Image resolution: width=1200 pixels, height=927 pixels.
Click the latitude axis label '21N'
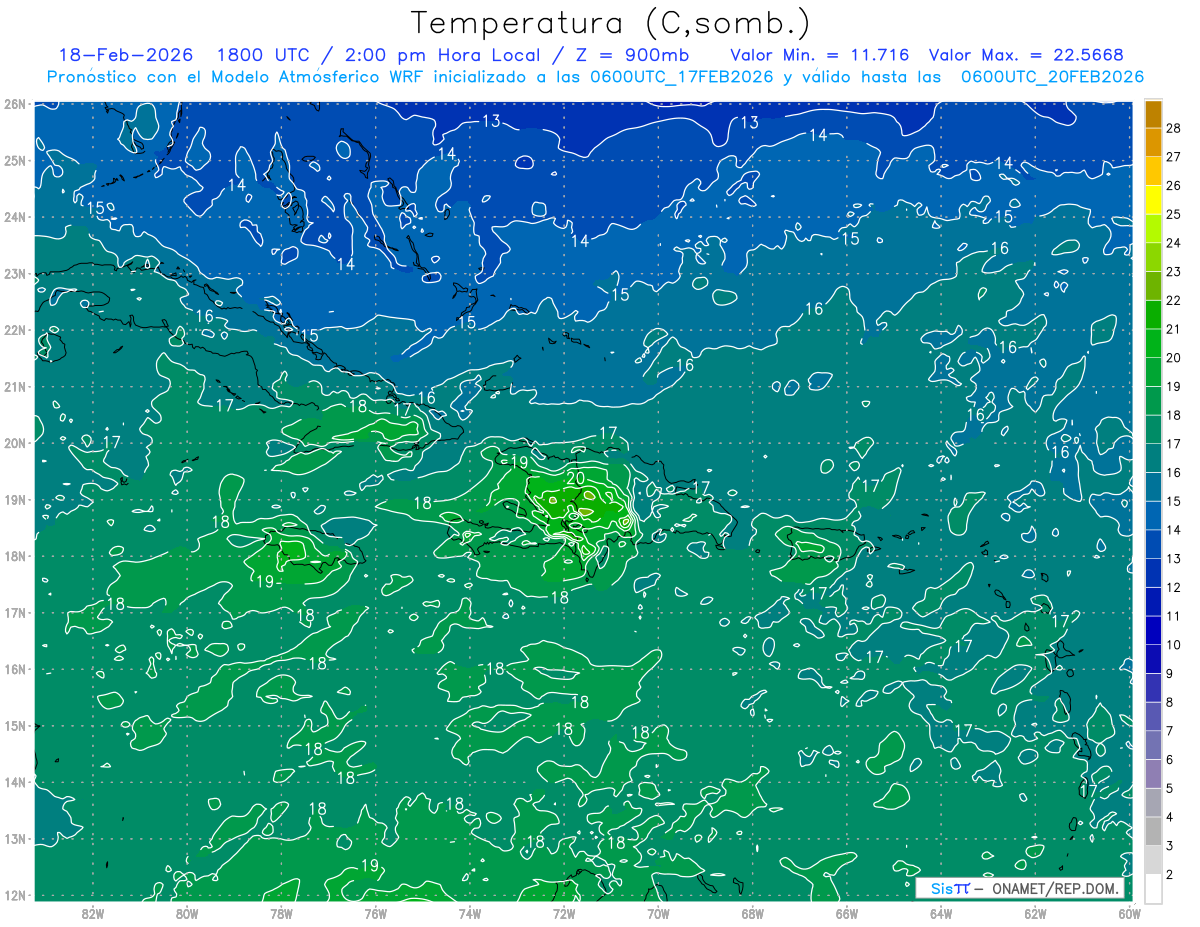(14, 386)
